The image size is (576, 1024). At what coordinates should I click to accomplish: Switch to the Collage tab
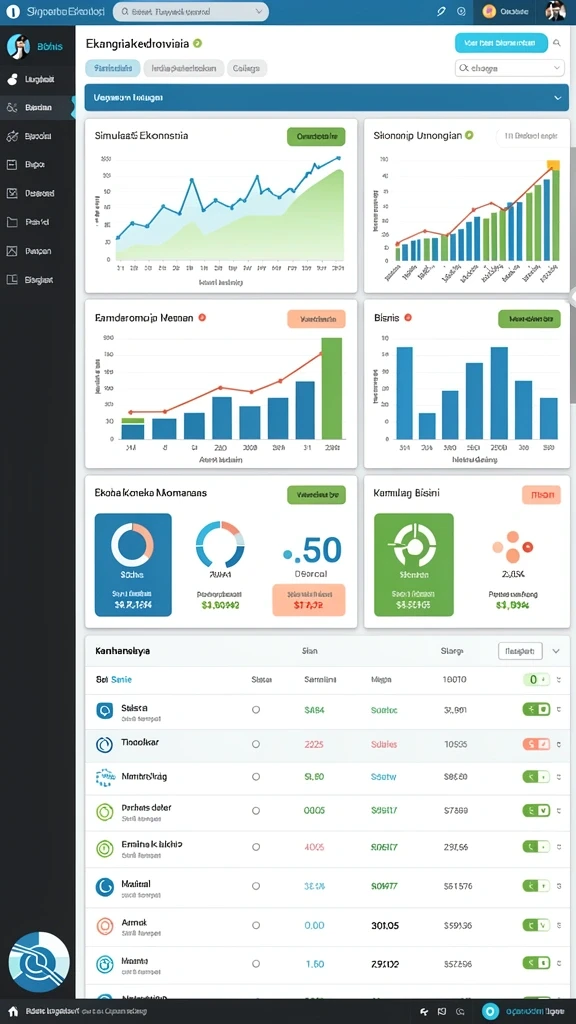coord(247,68)
